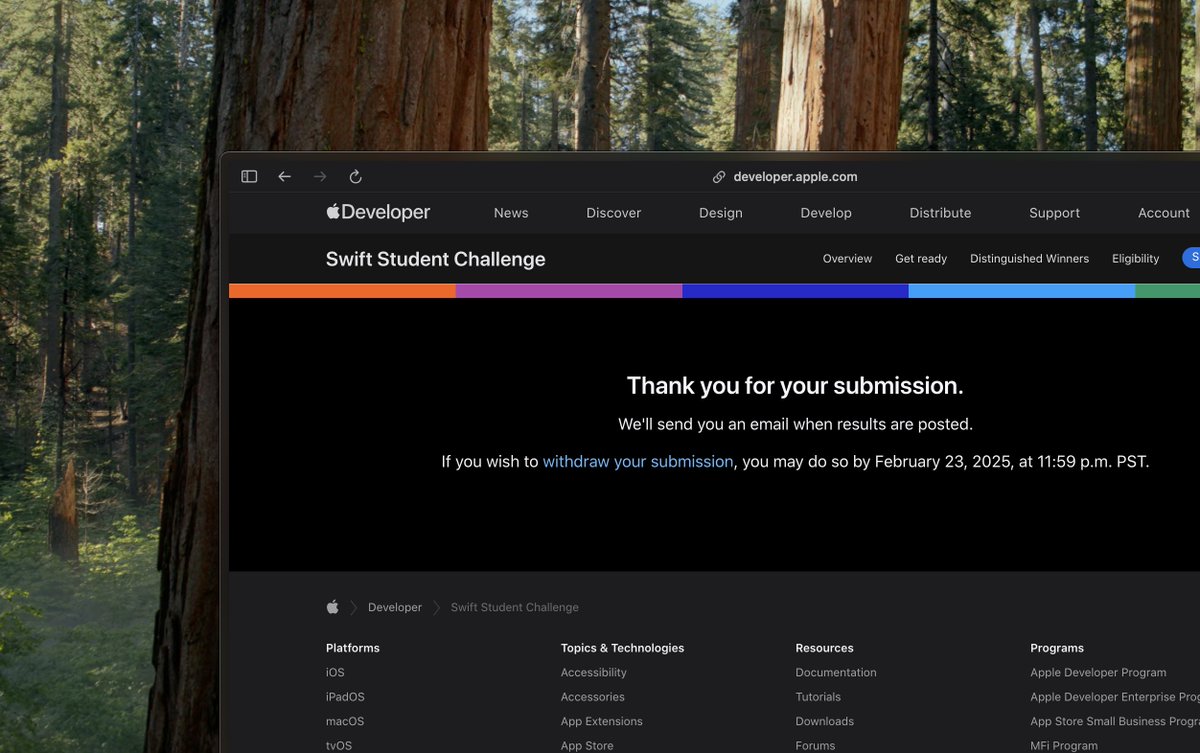1200x753 pixels.
Task: Go back with the left arrow button
Action: (285, 177)
